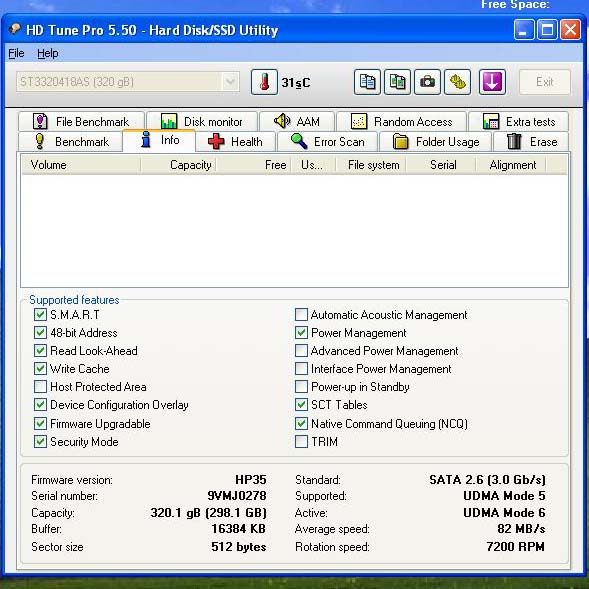Copy info to clipboard icon
This screenshot has height=589, width=589.
(x=367, y=82)
